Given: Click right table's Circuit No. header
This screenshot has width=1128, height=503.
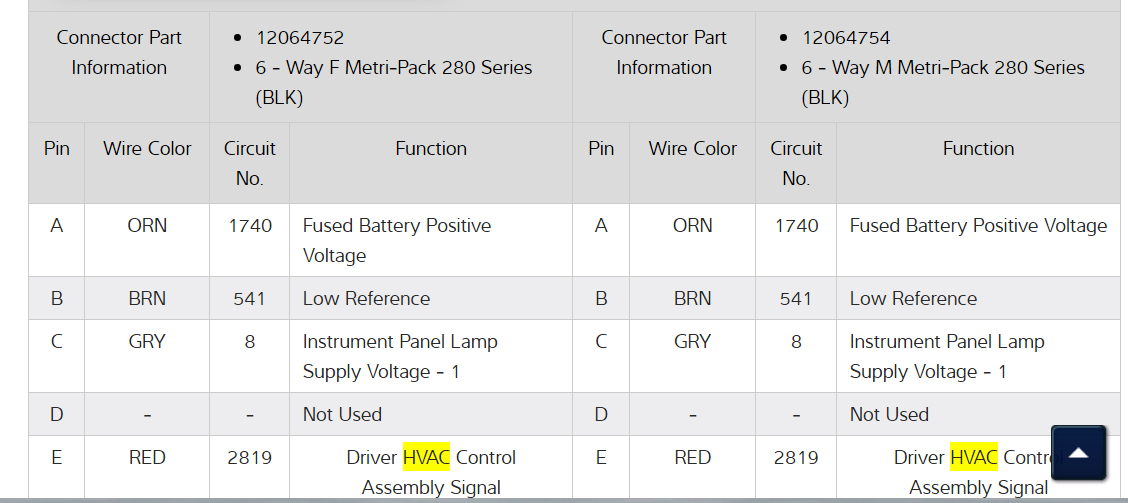Looking at the screenshot, I should (796, 163).
